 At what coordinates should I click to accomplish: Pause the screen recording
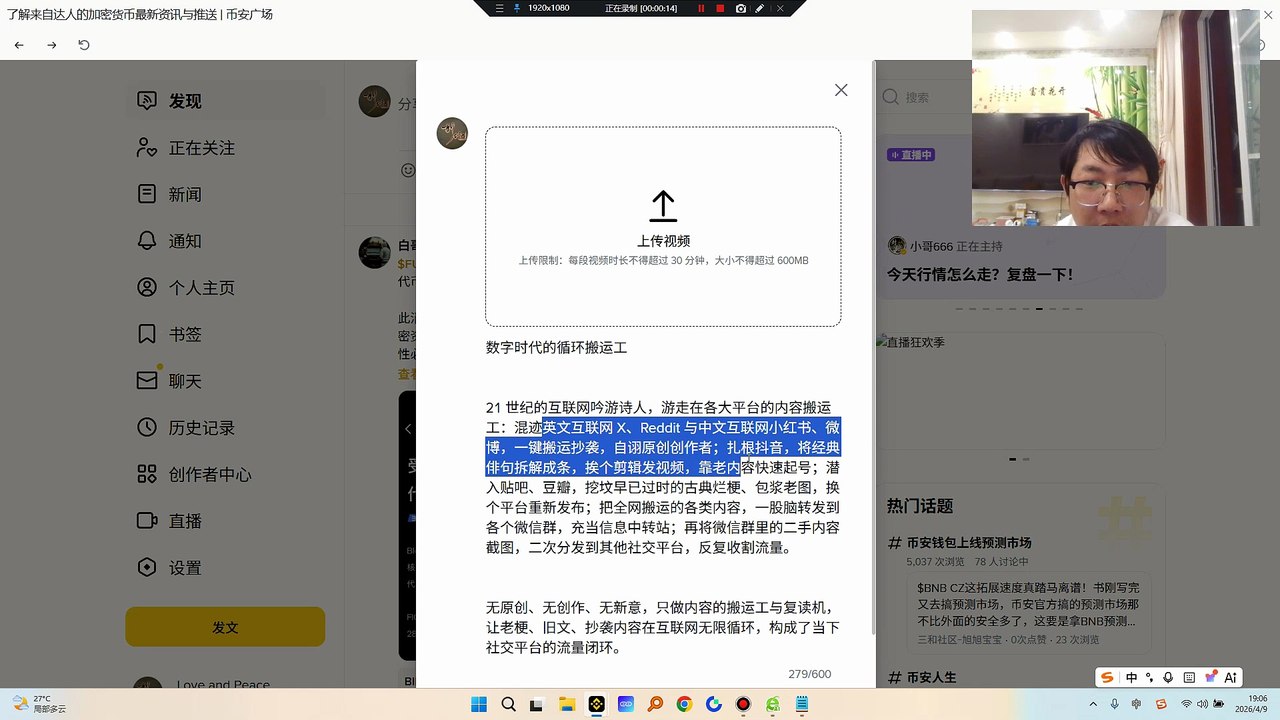(700, 8)
